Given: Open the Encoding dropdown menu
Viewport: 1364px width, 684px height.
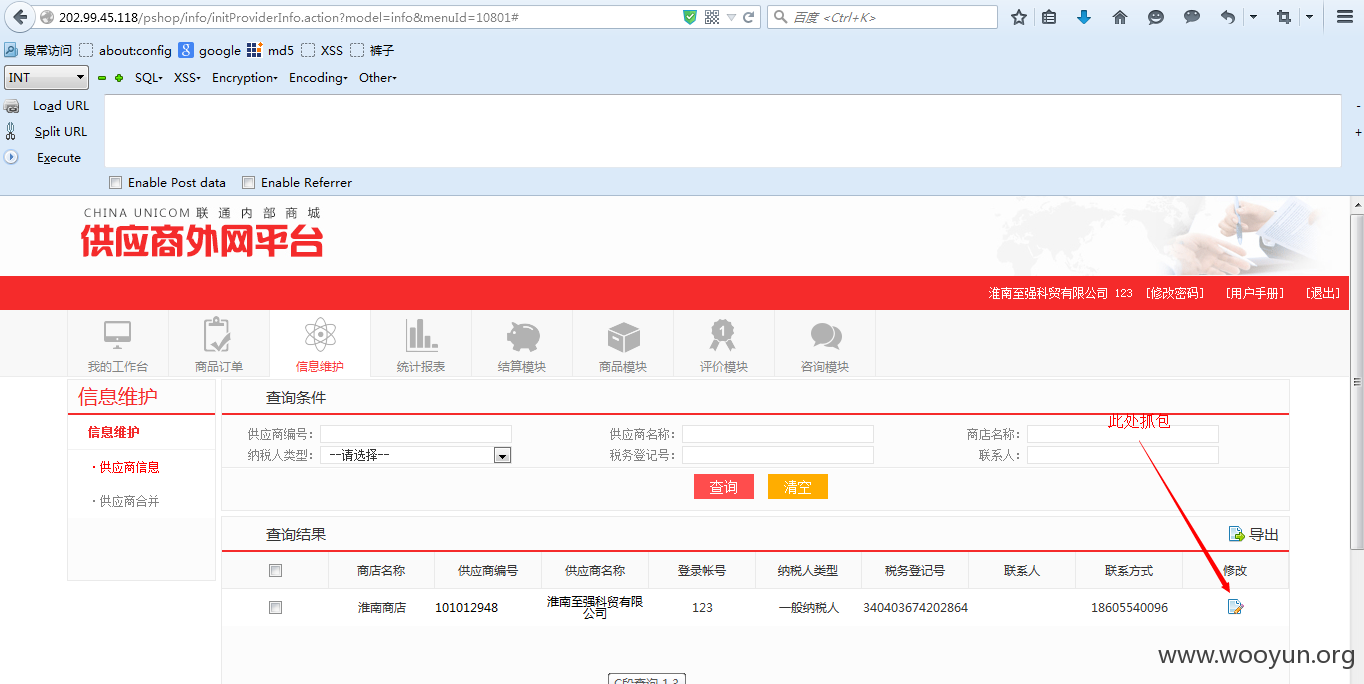Looking at the screenshot, I should (318, 78).
